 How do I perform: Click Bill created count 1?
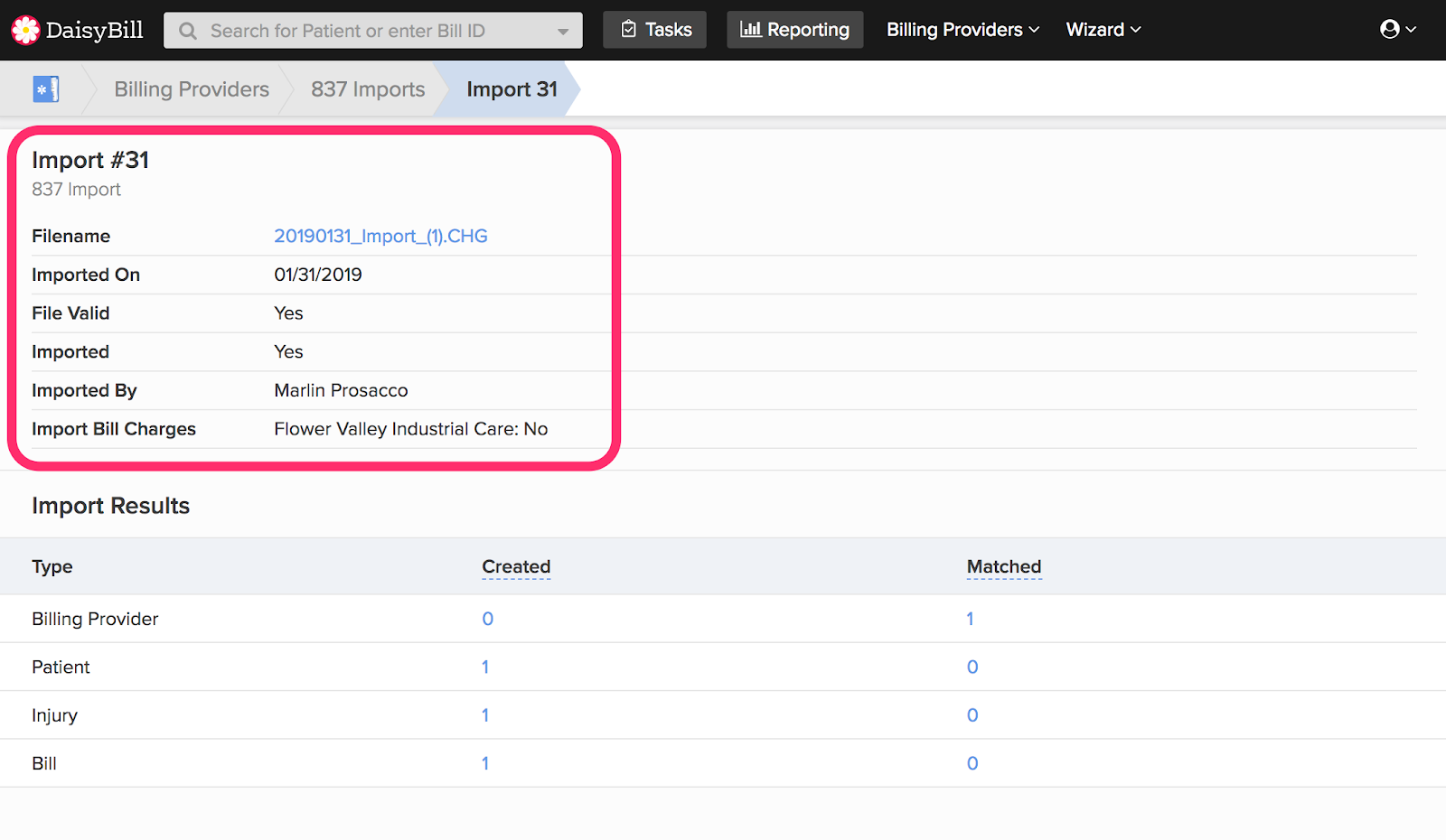point(485,763)
